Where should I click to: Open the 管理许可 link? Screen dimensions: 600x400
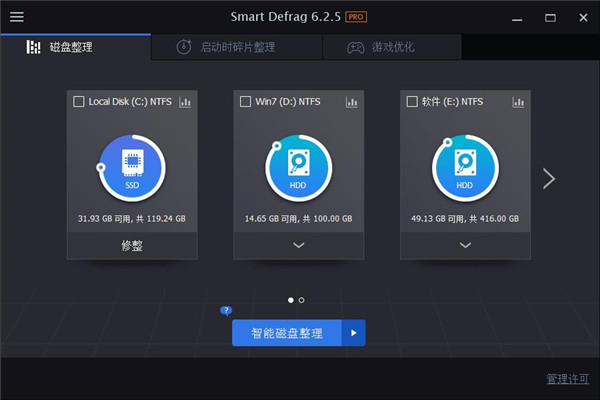tap(567, 379)
